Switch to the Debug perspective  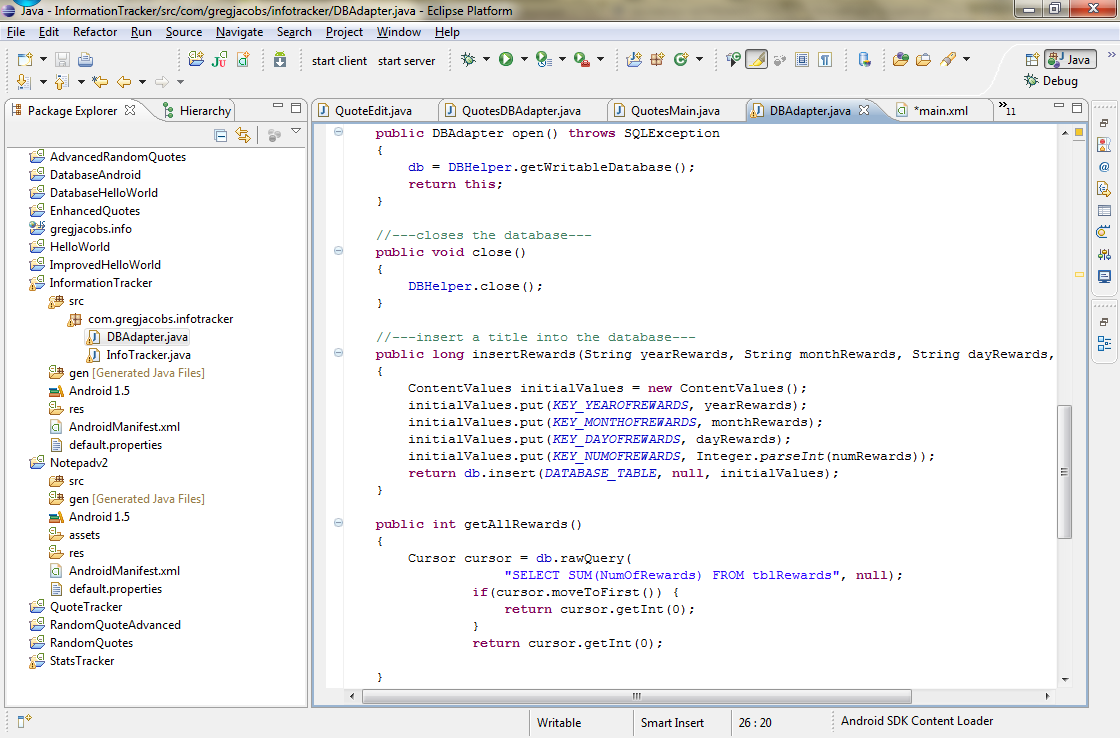[1051, 81]
